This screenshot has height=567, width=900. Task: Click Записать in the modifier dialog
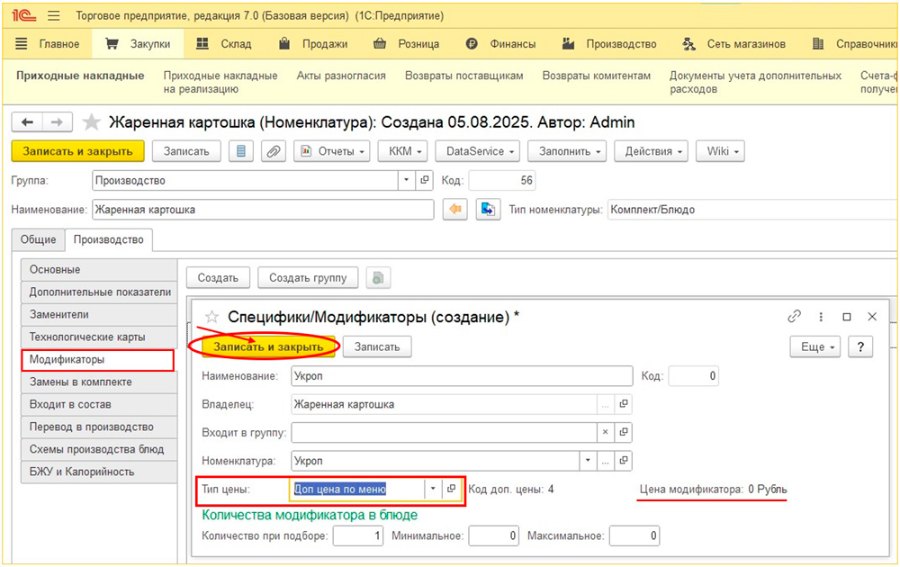(377, 347)
